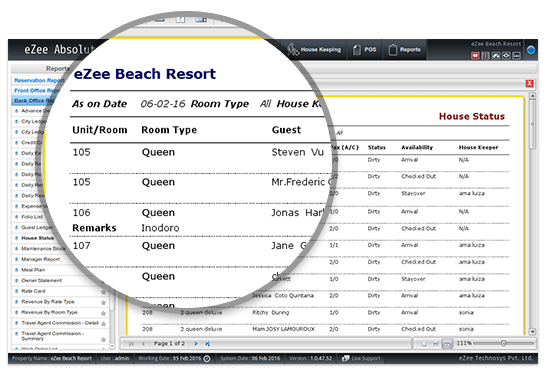This screenshot has width=545, height=375.
Task: Favorite Revenue By Rate Type star
Action: (x=103, y=303)
